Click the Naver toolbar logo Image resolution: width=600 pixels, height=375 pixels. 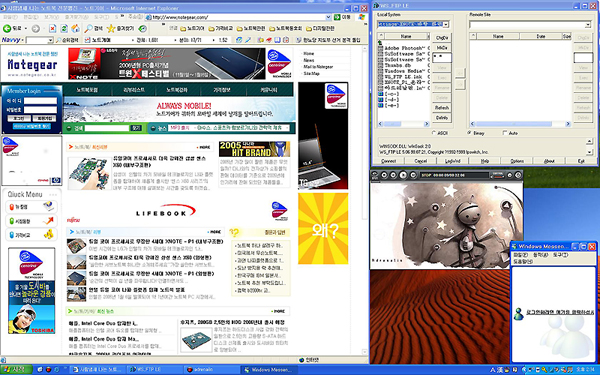[11, 40]
